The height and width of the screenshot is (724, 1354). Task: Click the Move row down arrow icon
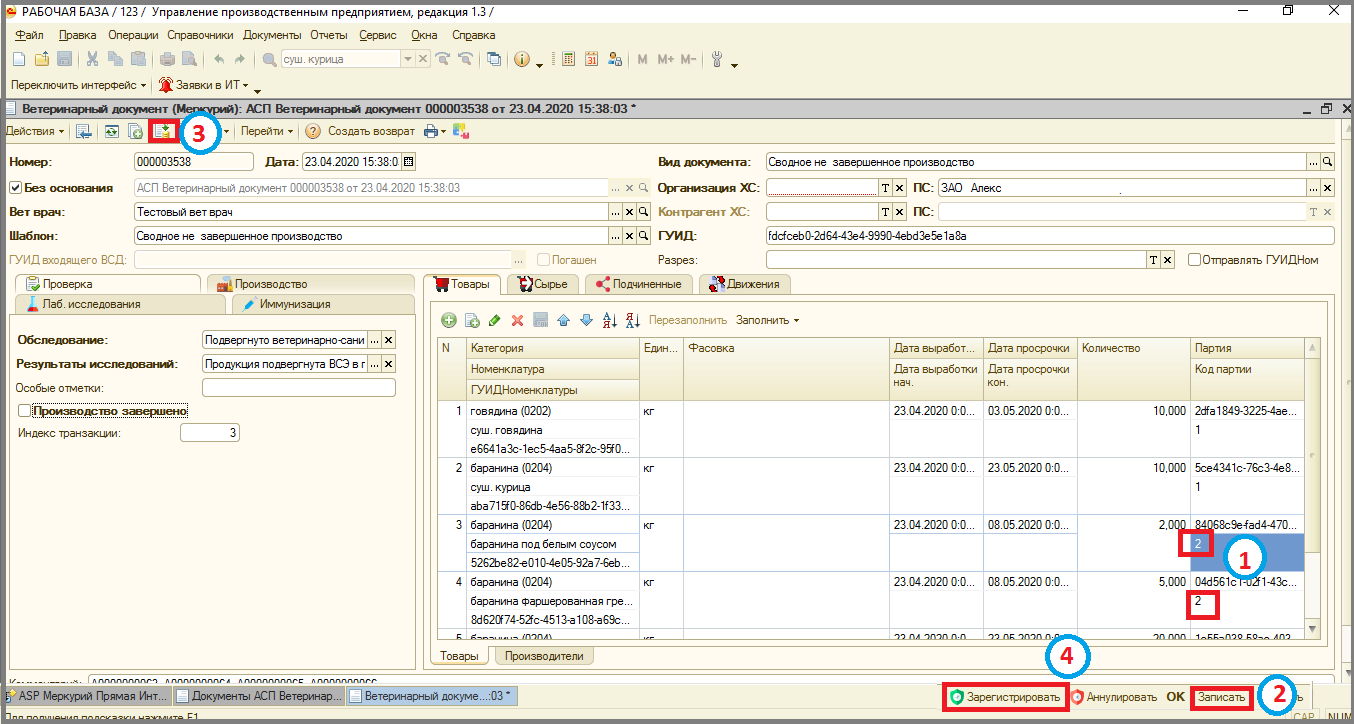pyautogui.click(x=586, y=320)
